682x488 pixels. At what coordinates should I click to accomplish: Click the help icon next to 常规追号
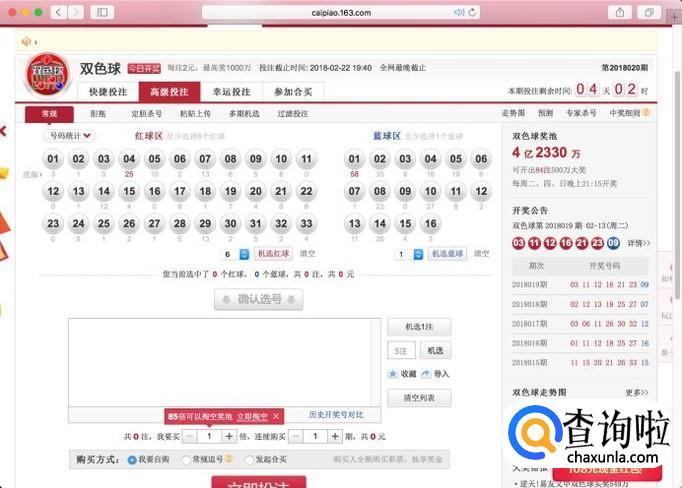(x=228, y=458)
